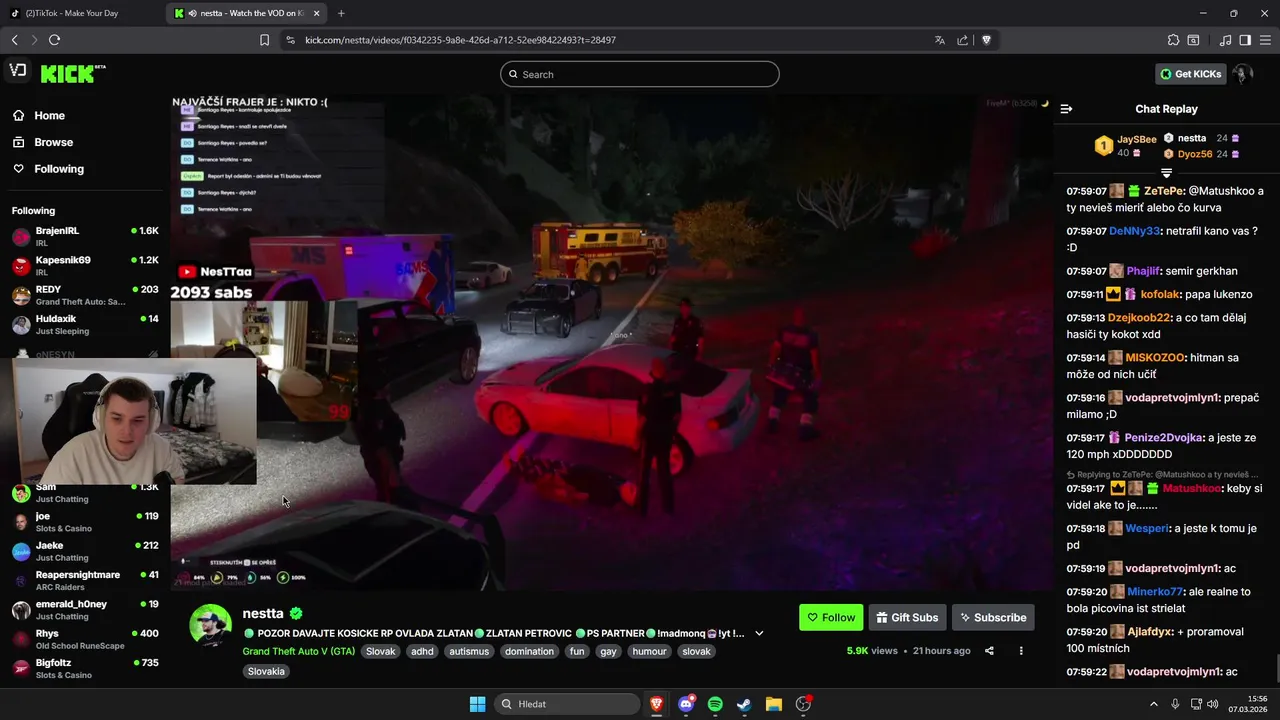Go back in browser history
The height and width of the screenshot is (720, 1280).
[14, 40]
